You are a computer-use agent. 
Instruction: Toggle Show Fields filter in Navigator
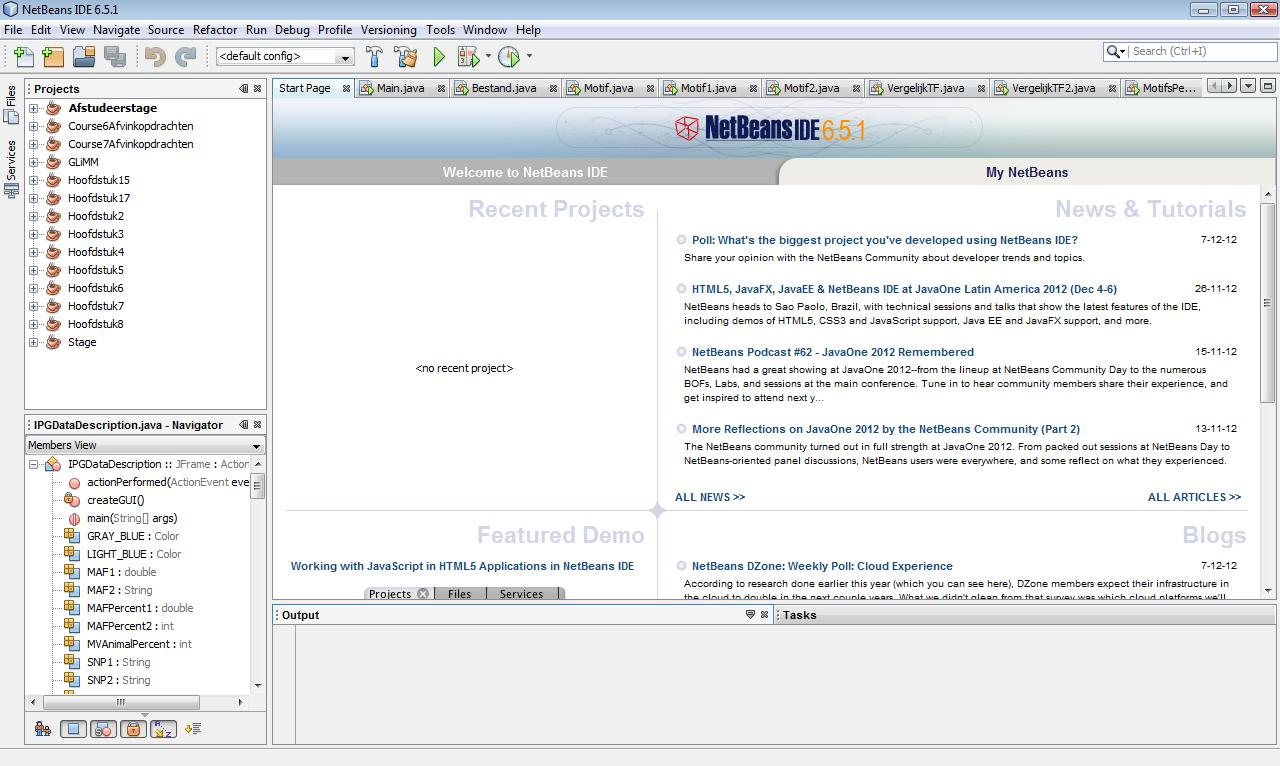click(73, 729)
